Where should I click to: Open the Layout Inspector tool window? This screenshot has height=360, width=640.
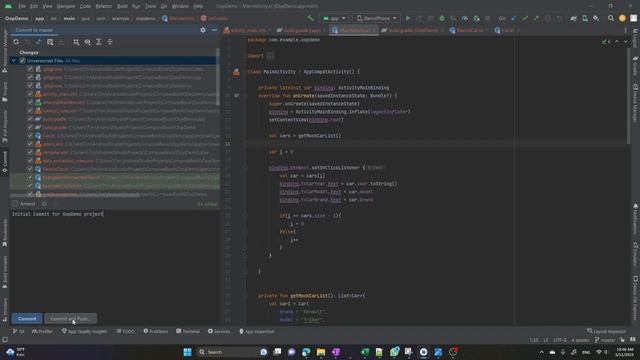point(607,331)
